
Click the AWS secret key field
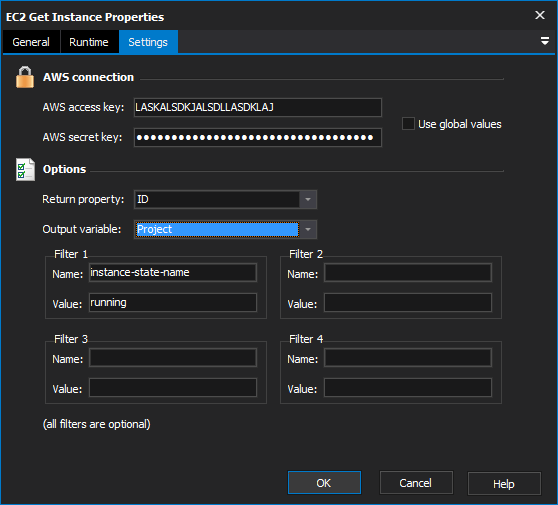(x=258, y=137)
